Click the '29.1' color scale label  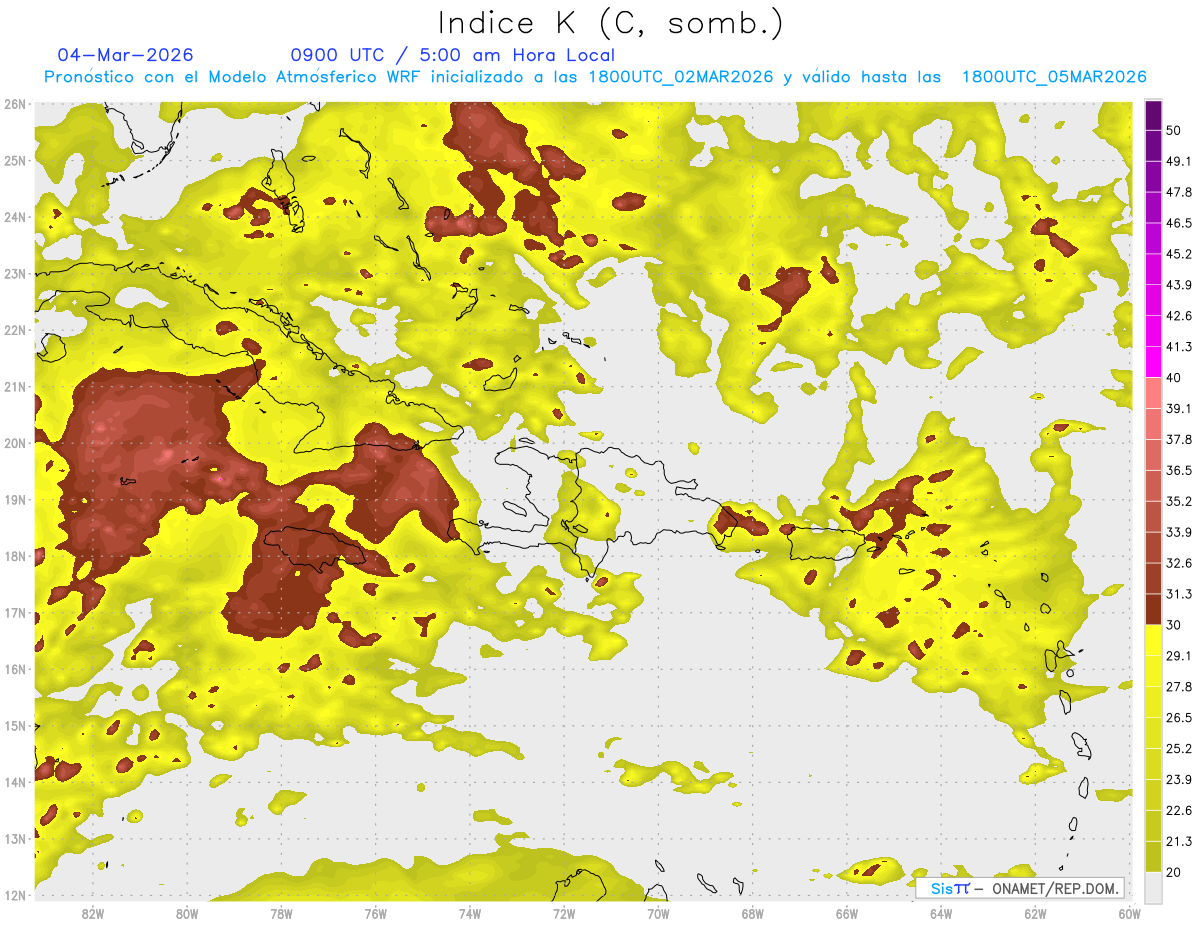[x=1179, y=656]
